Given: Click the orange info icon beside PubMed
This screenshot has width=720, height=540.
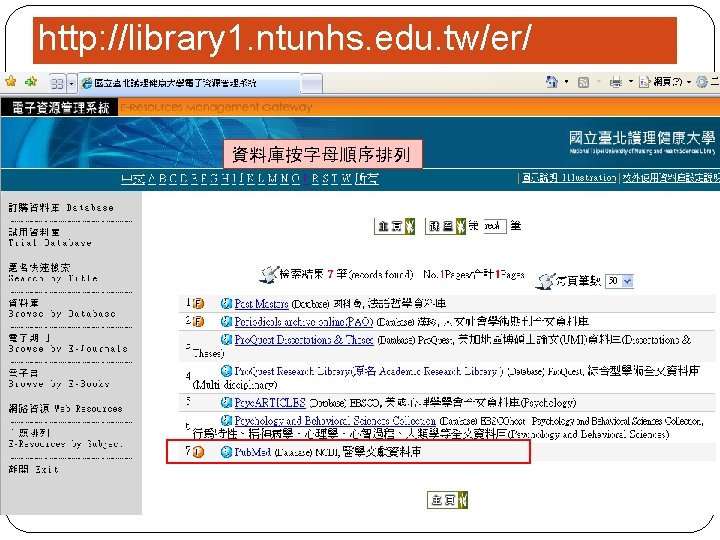Looking at the screenshot, I should pos(198,452).
